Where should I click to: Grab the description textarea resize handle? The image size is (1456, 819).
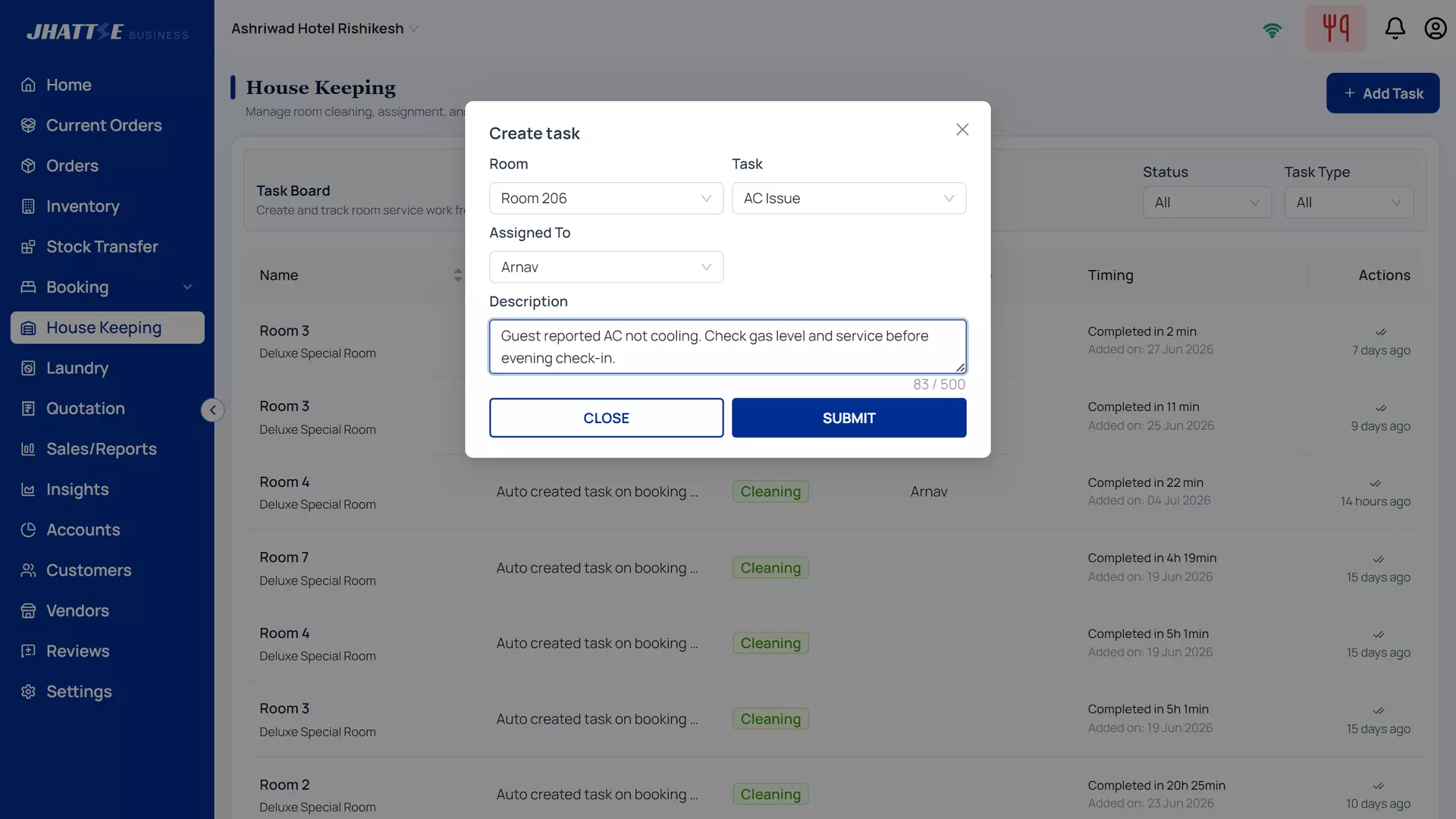point(960,368)
